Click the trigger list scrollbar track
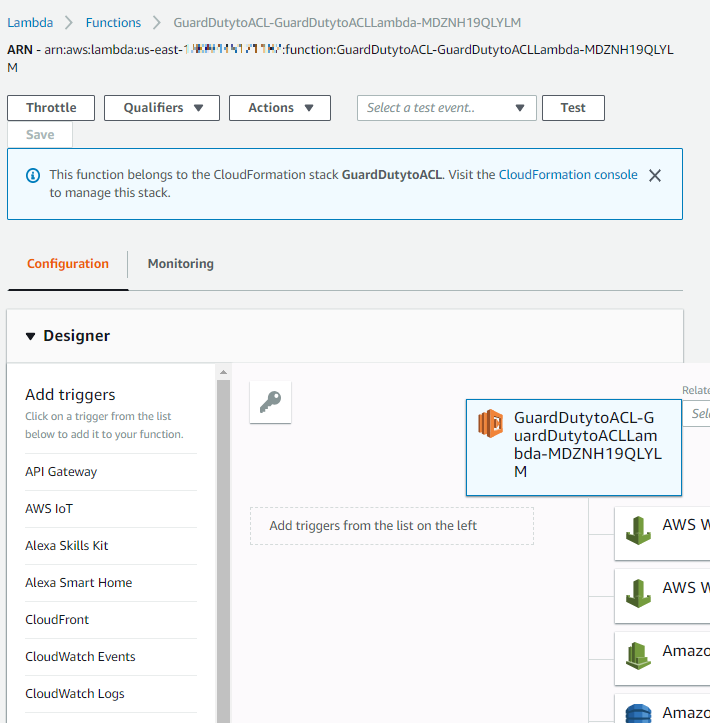This screenshot has height=723, width=710. 224,551
